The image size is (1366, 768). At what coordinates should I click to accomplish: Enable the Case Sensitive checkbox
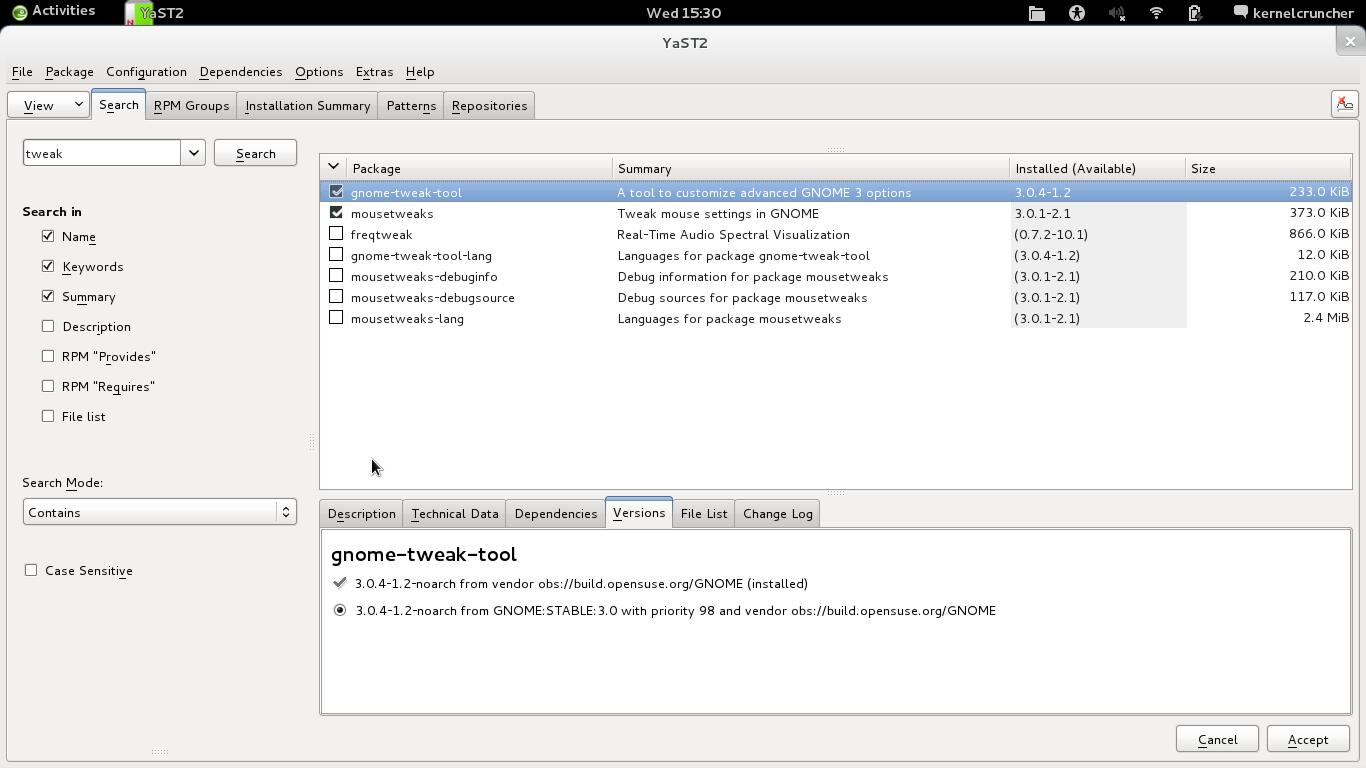pos(31,570)
